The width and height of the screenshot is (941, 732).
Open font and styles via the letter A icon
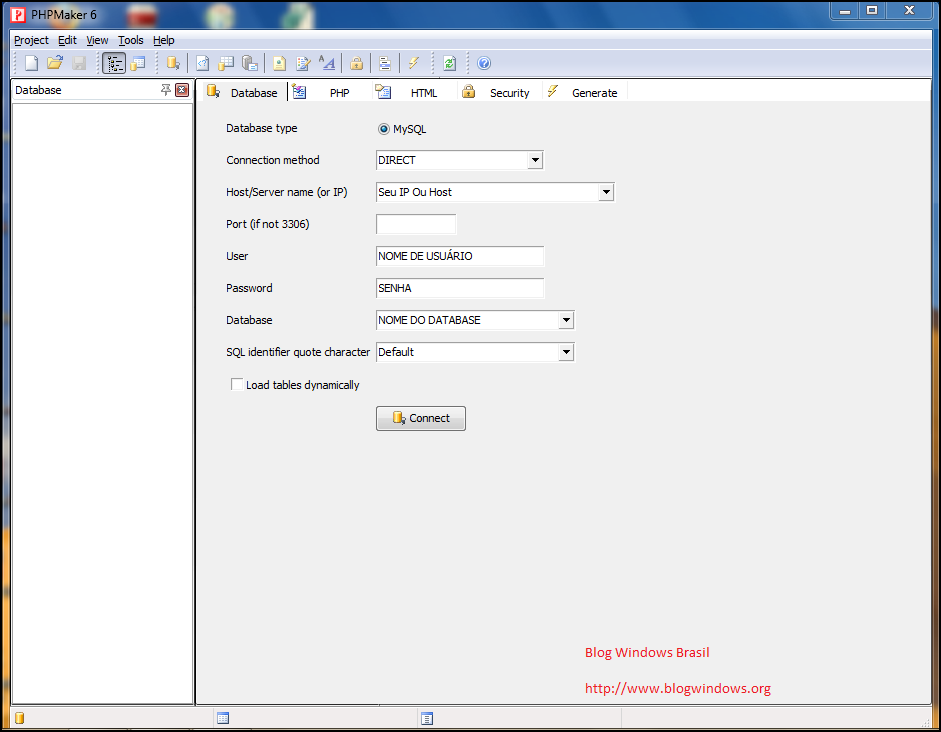pyautogui.click(x=327, y=63)
